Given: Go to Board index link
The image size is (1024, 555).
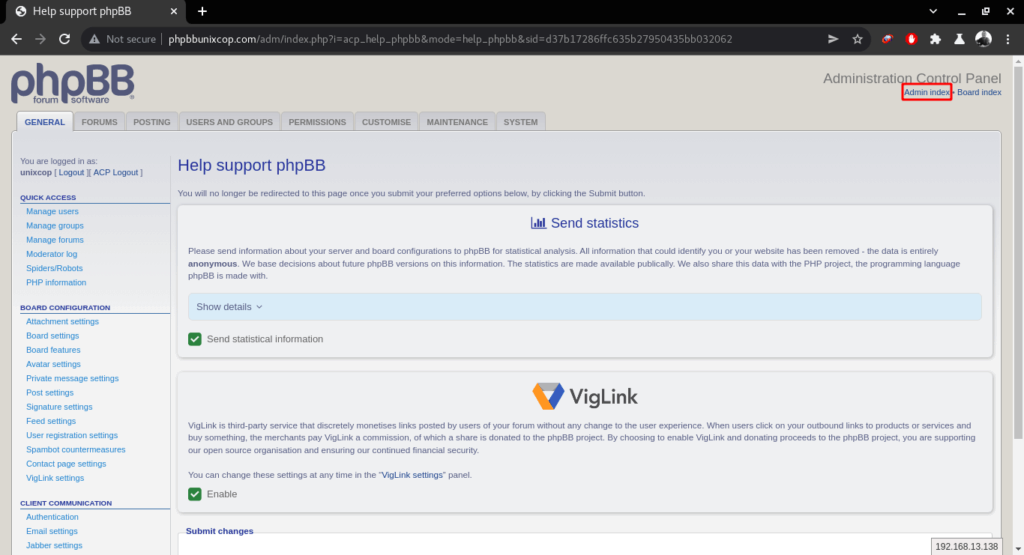Looking at the screenshot, I should click(979, 92).
